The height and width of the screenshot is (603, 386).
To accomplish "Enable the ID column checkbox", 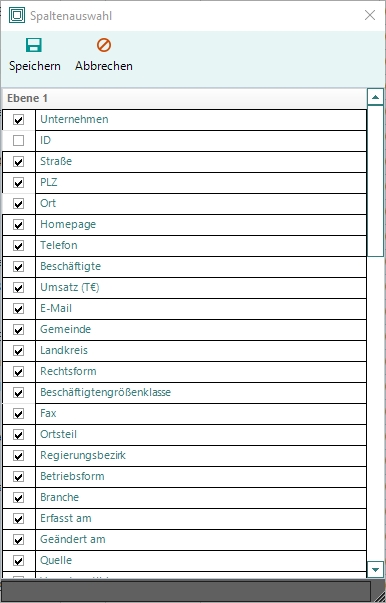I will point(18,141).
